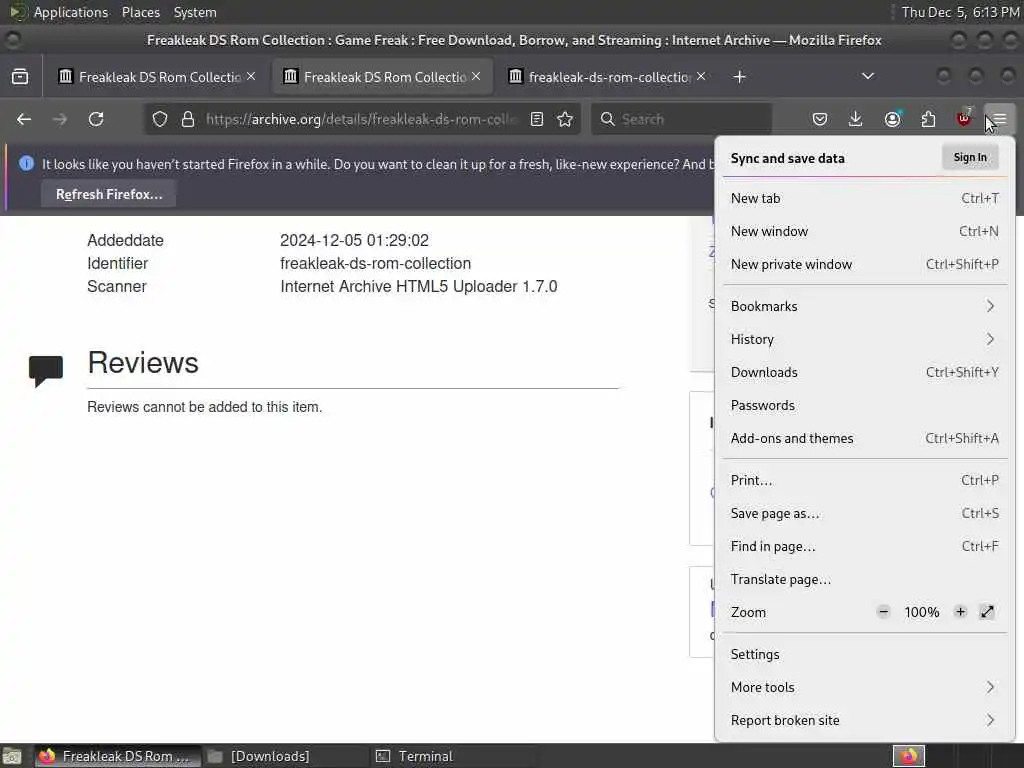
Task: Open the list all tabs dropdown
Action: (868, 76)
